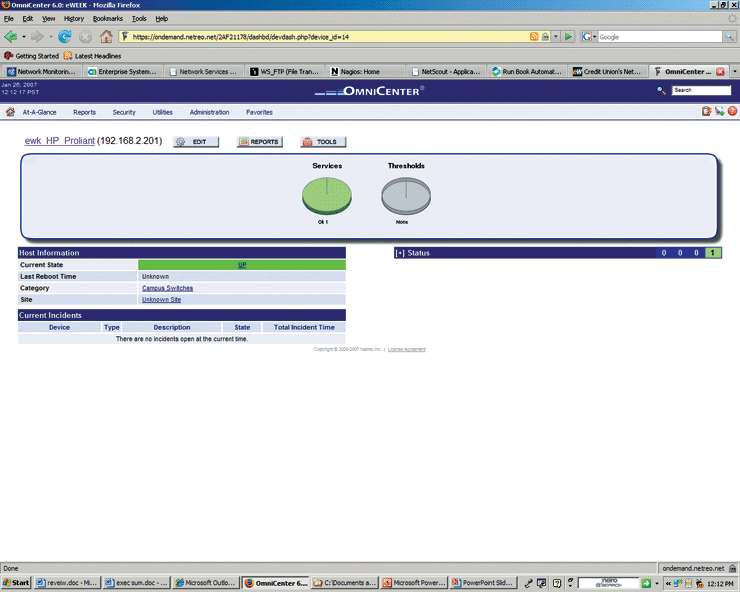Click the Stop loading button
Viewport: 740px width, 592px height.
pos(85,36)
